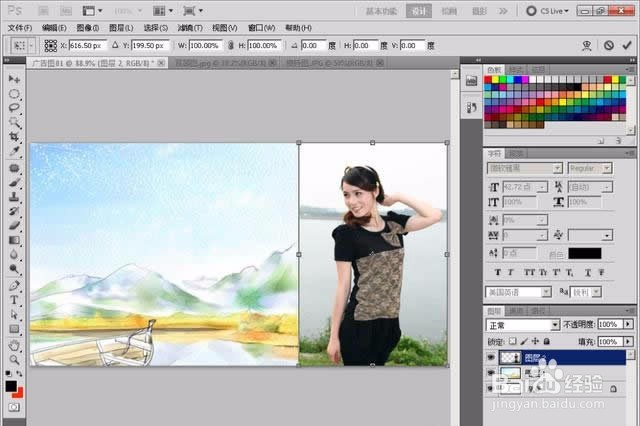The width and height of the screenshot is (640, 426).
Task: Open CS Live menu
Action: pyautogui.click(x=548, y=11)
